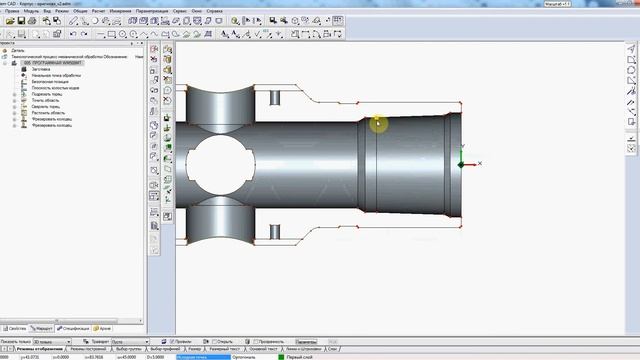Click the Параметры button
The height and width of the screenshot is (360, 640).
[306, 342]
